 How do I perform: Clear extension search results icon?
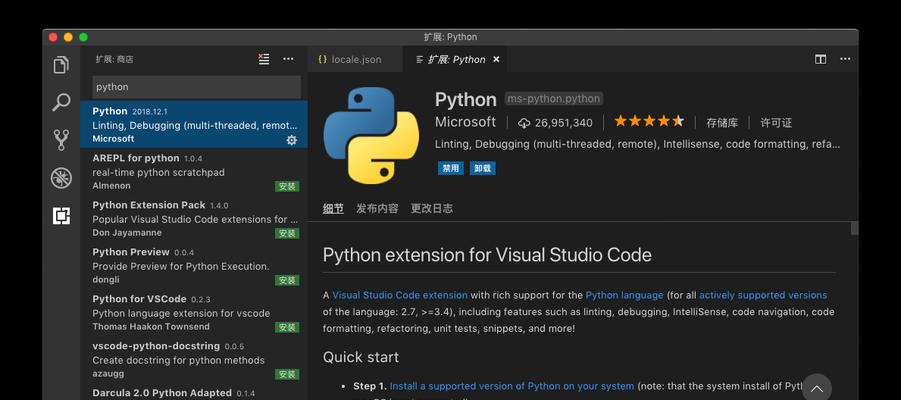point(264,59)
